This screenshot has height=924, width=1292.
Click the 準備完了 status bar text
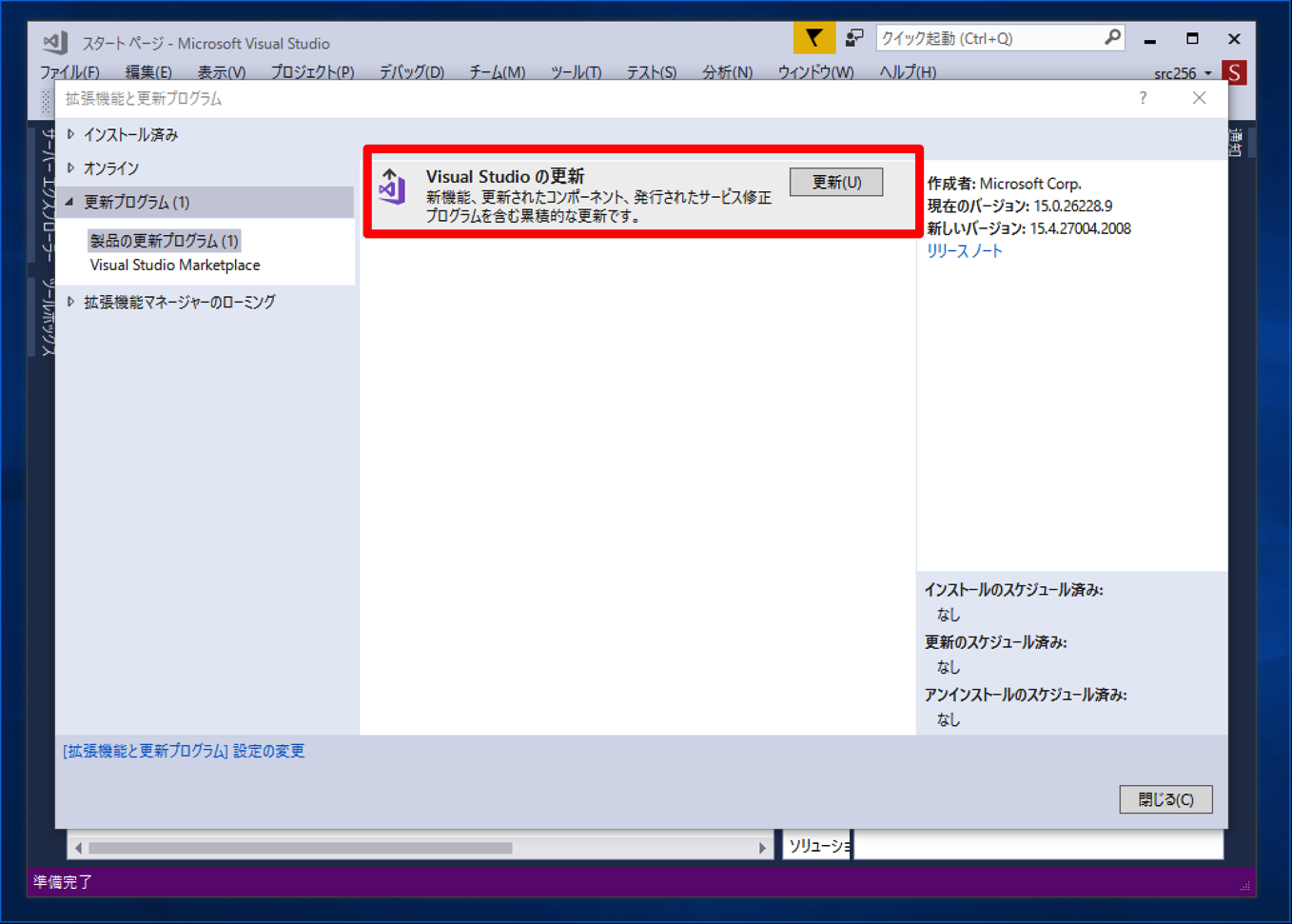(x=63, y=882)
